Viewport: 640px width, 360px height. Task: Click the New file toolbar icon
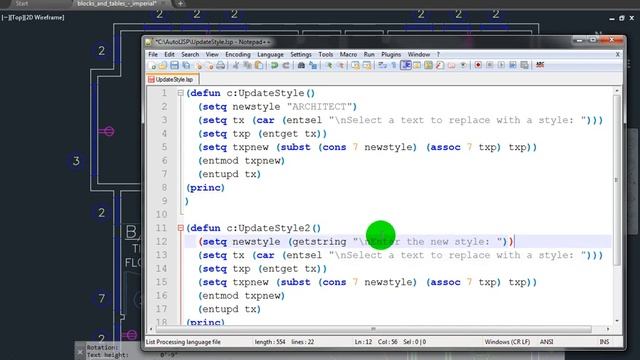[x=153, y=65]
